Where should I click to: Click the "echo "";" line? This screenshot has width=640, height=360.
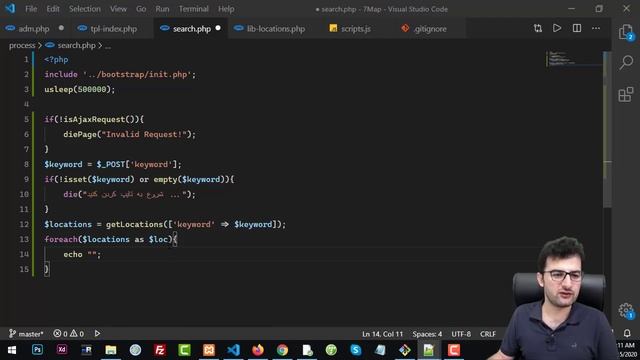pyautogui.click(x=82, y=254)
